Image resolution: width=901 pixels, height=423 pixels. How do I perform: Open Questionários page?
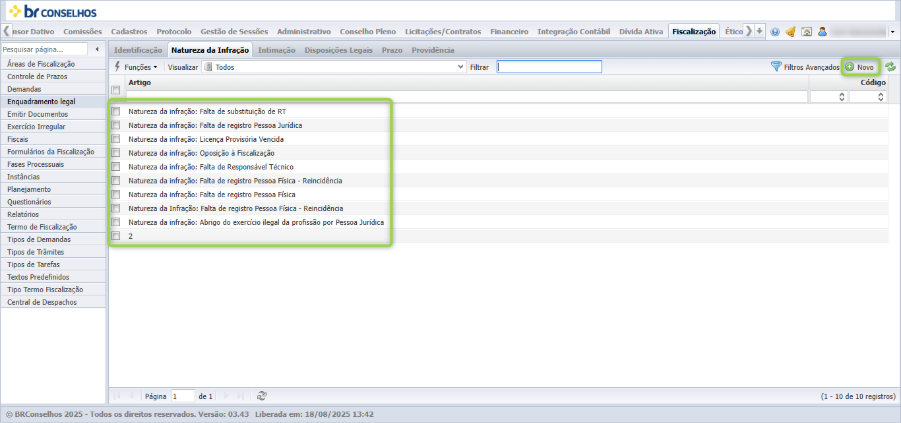point(53,202)
